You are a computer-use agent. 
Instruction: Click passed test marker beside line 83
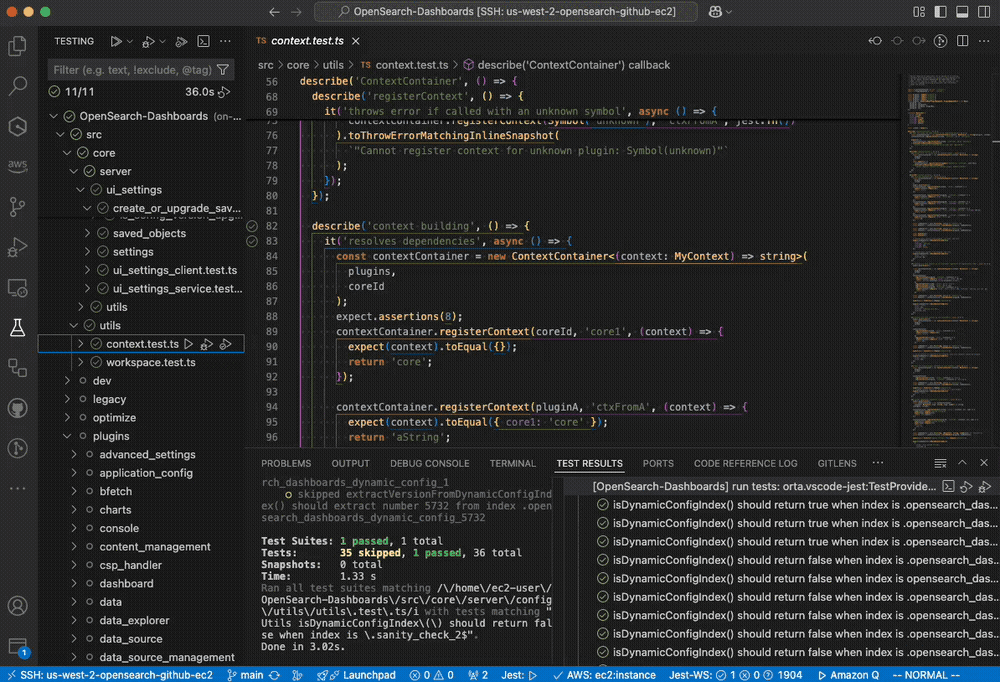(x=252, y=241)
